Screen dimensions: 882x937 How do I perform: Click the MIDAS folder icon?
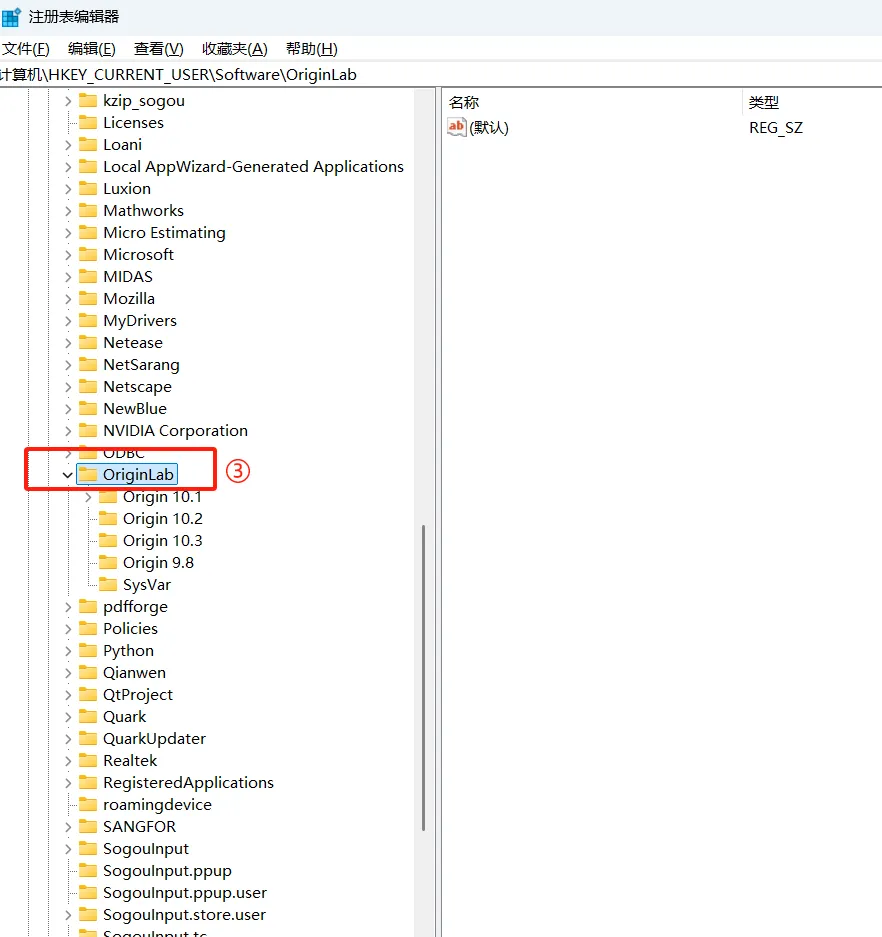coord(88,277)
